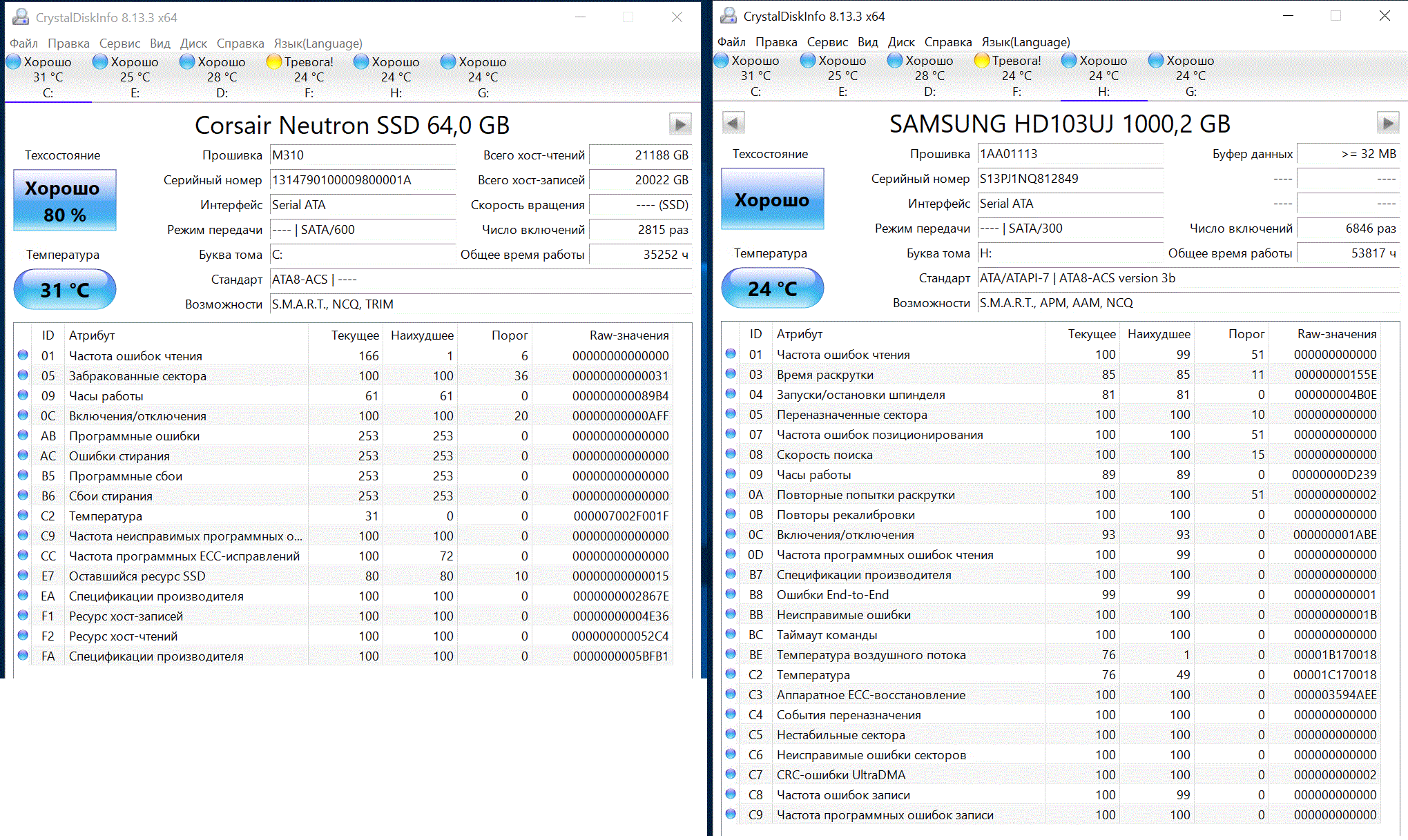The height and width of the screenshot is (840, 1408).
Task: Click the Порог column header in left window
Action: point(510,335)
